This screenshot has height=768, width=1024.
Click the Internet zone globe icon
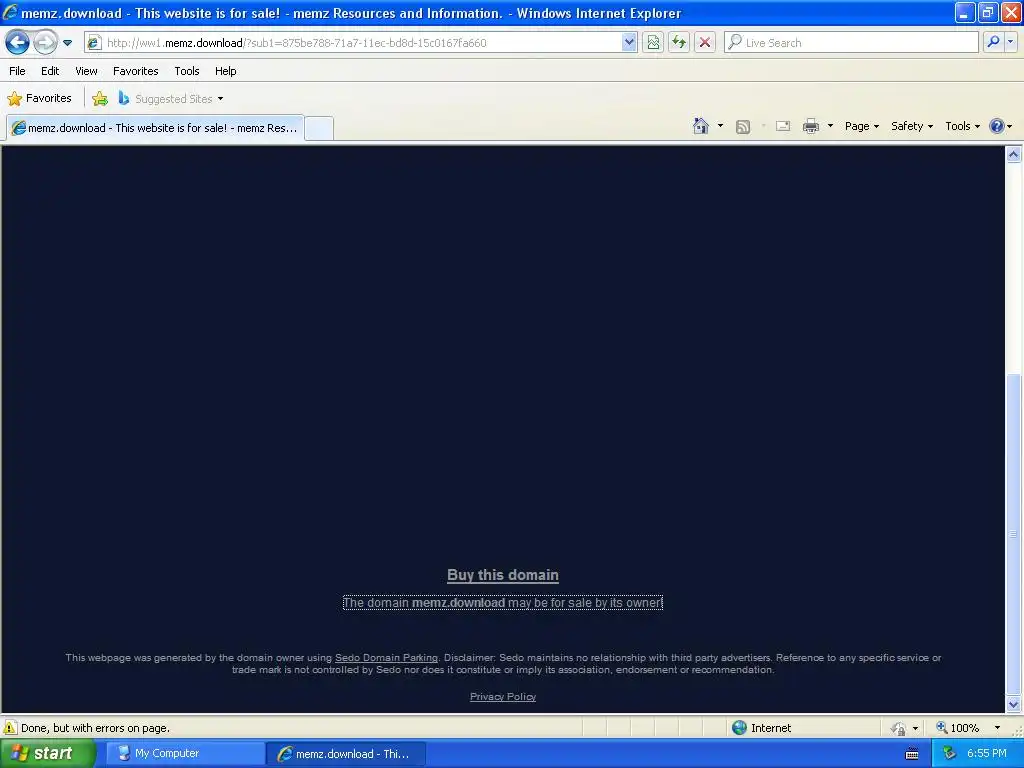[739, 728]
